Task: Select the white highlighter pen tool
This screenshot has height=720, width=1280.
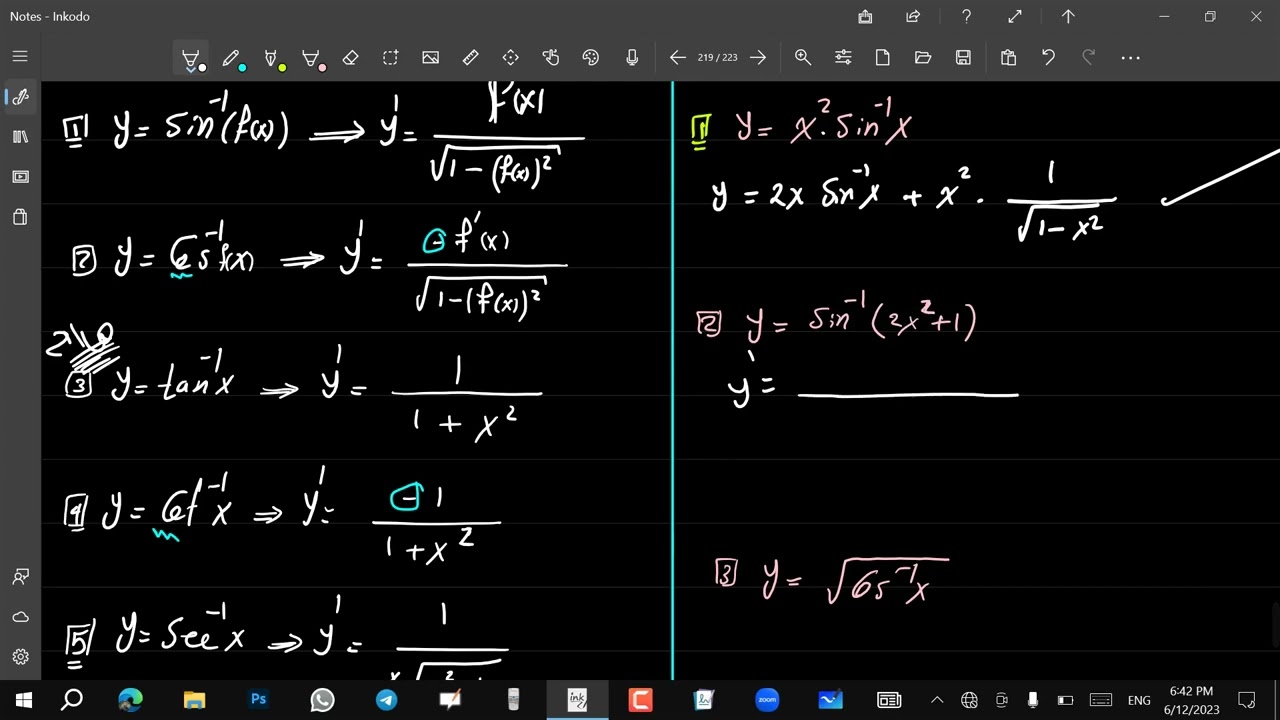Action: click(190, 58)
